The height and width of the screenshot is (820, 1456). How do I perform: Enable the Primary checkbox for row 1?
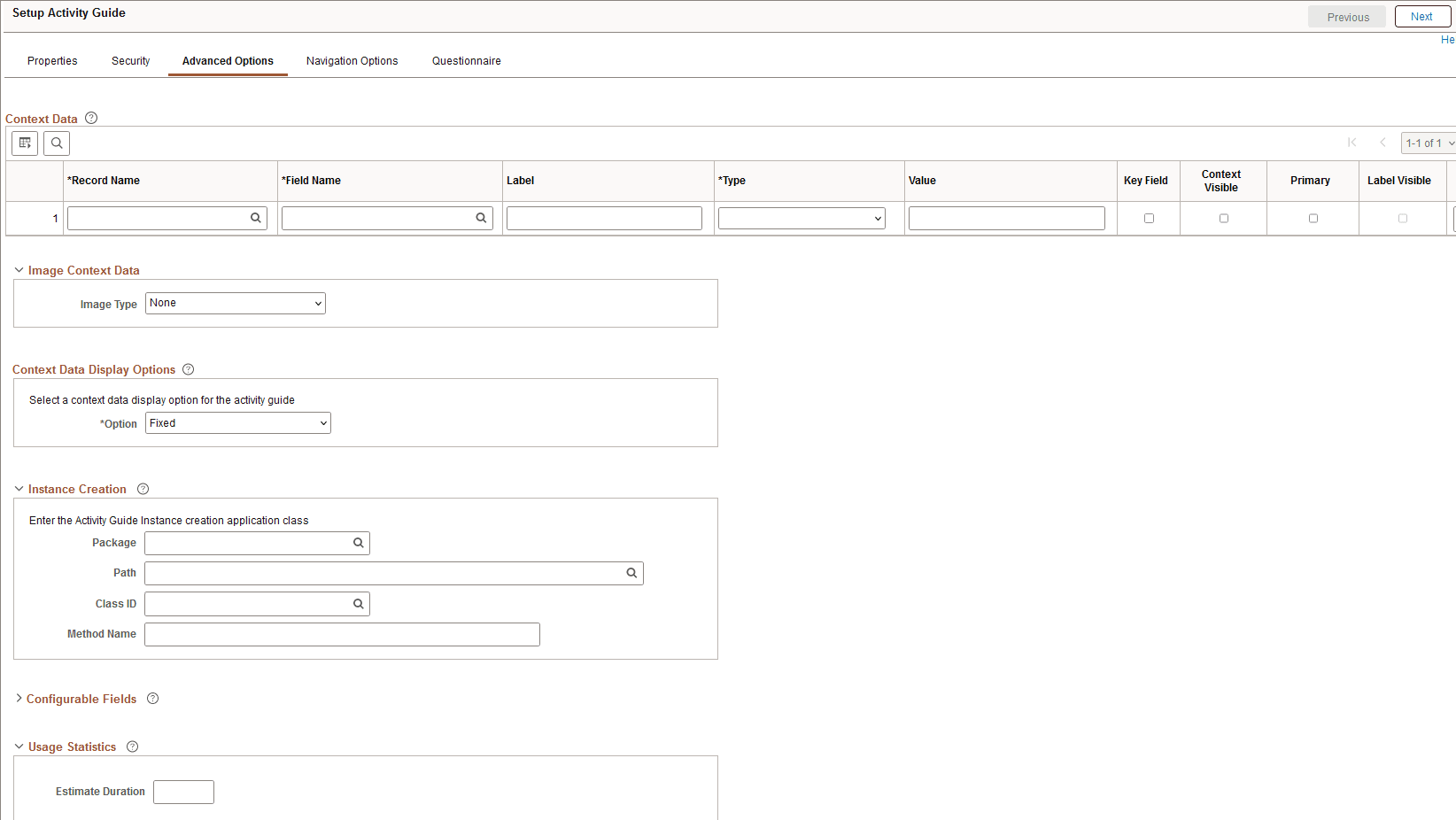click(x=1313, y=218)
